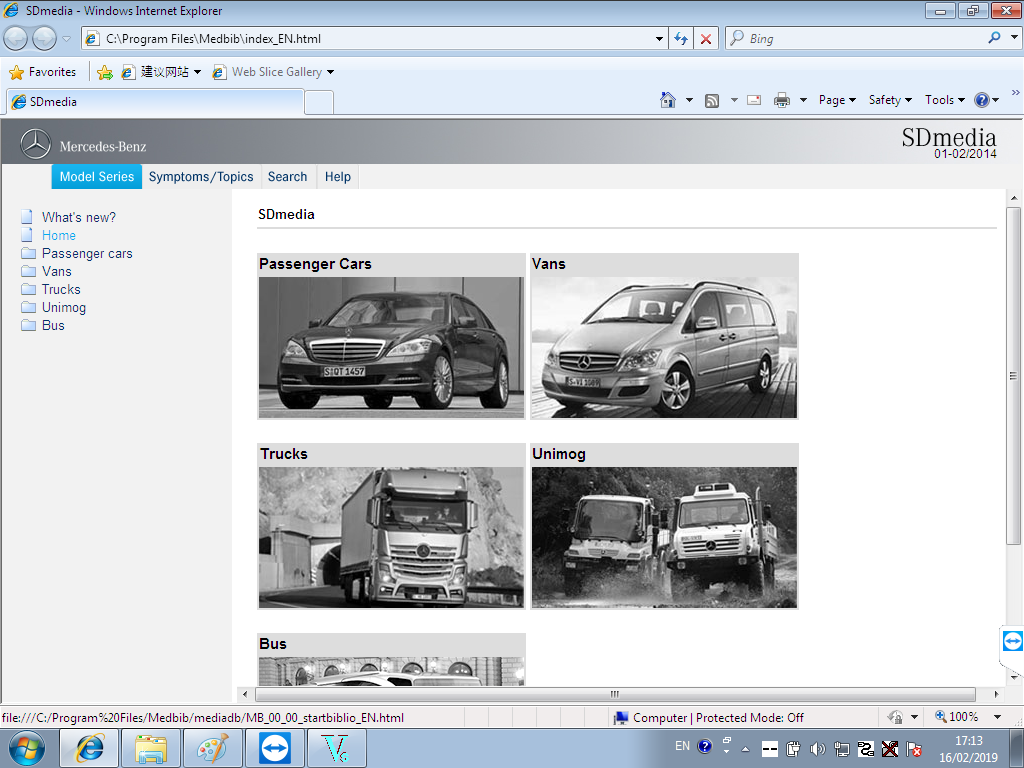
Task: Expand the Safety dropdown menu
Action: click(x=890, y=100)
